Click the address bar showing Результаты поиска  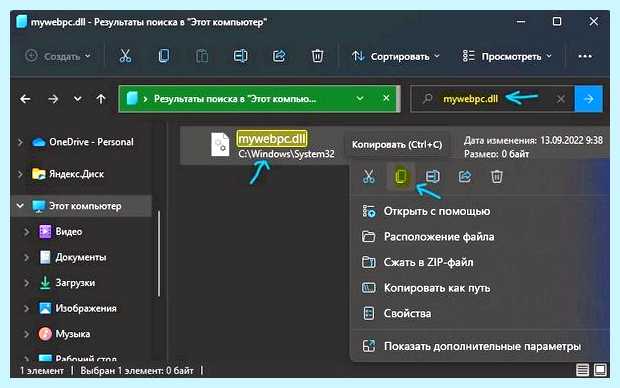click(x=259, y=98)
